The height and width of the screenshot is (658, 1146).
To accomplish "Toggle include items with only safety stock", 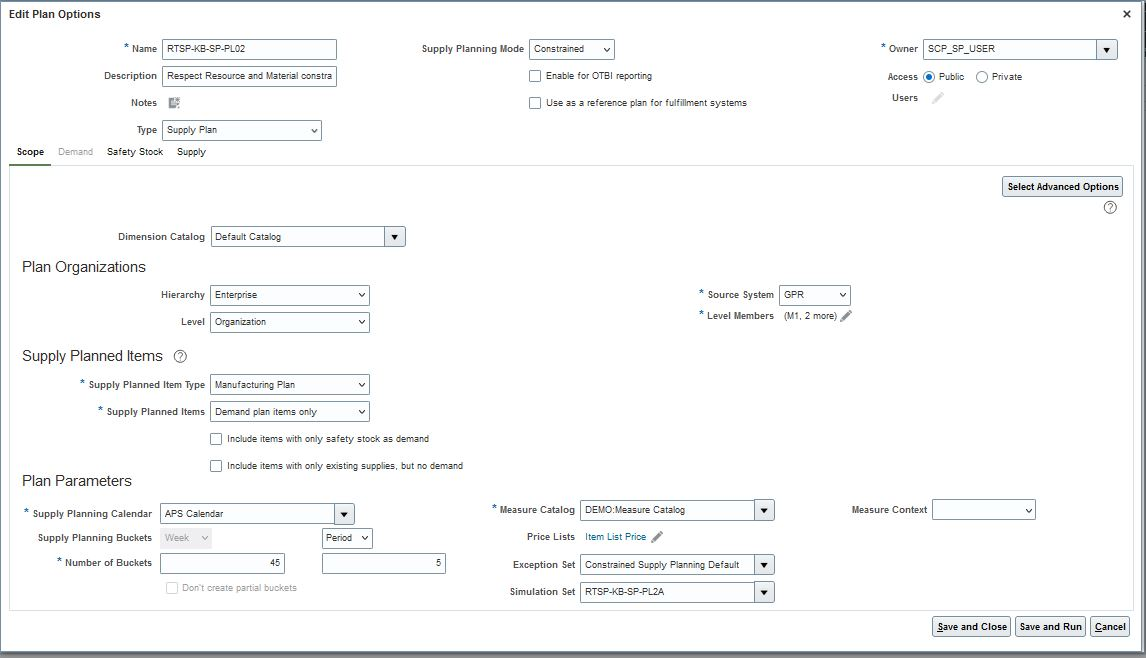I will (x=216, y=439).
